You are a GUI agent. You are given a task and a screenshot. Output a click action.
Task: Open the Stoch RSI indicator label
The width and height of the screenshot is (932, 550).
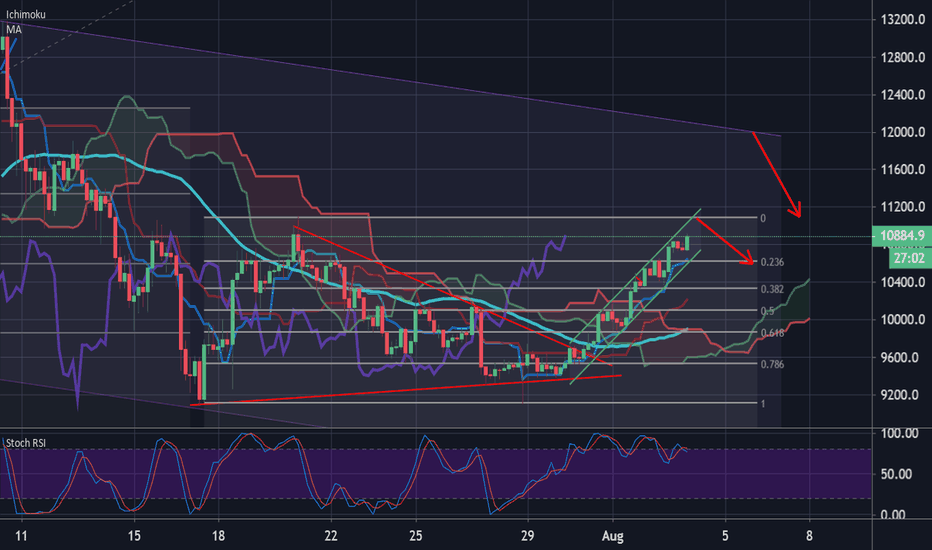point(26,443)
